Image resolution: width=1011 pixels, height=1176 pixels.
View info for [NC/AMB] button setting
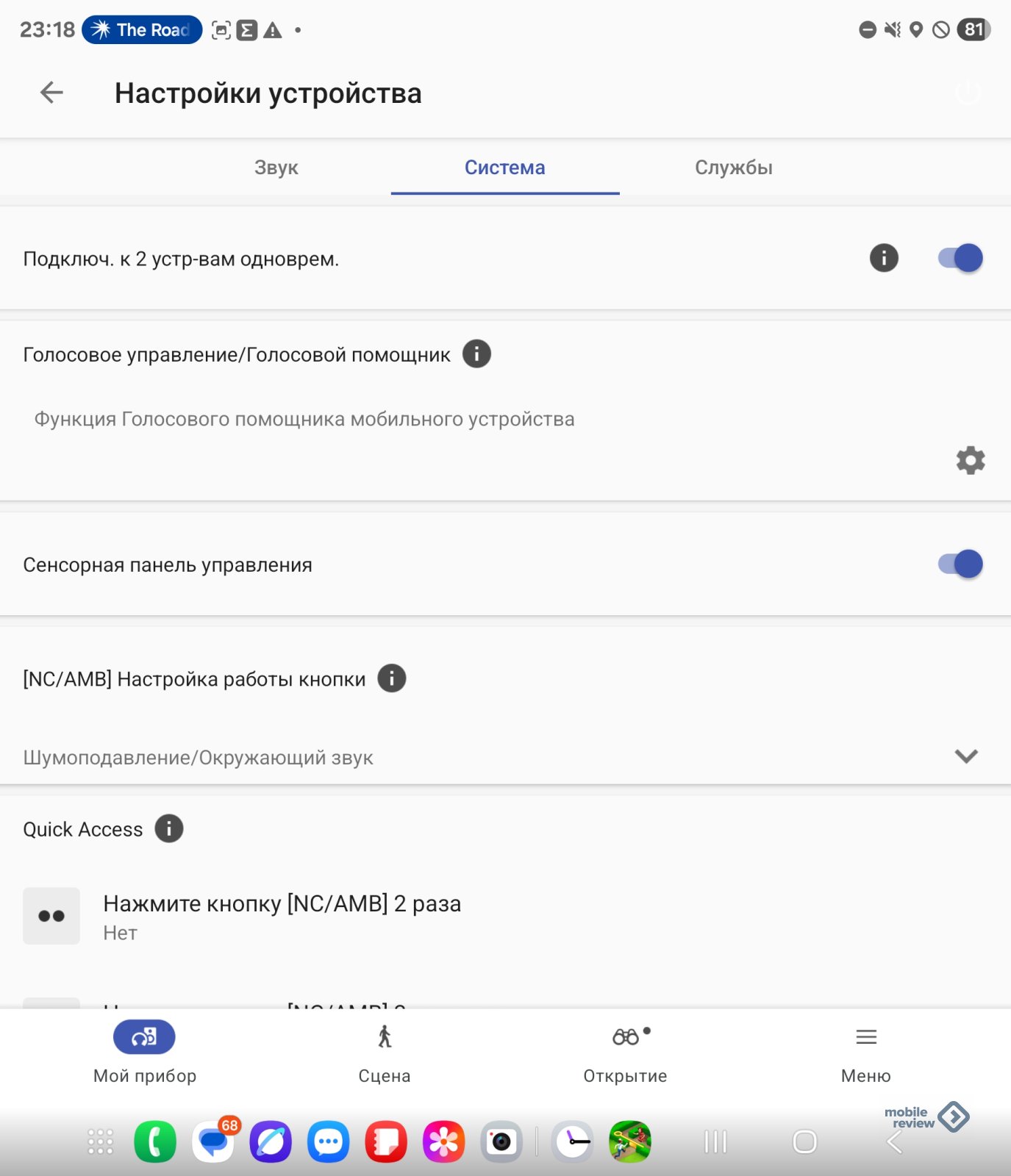[392, 678]
